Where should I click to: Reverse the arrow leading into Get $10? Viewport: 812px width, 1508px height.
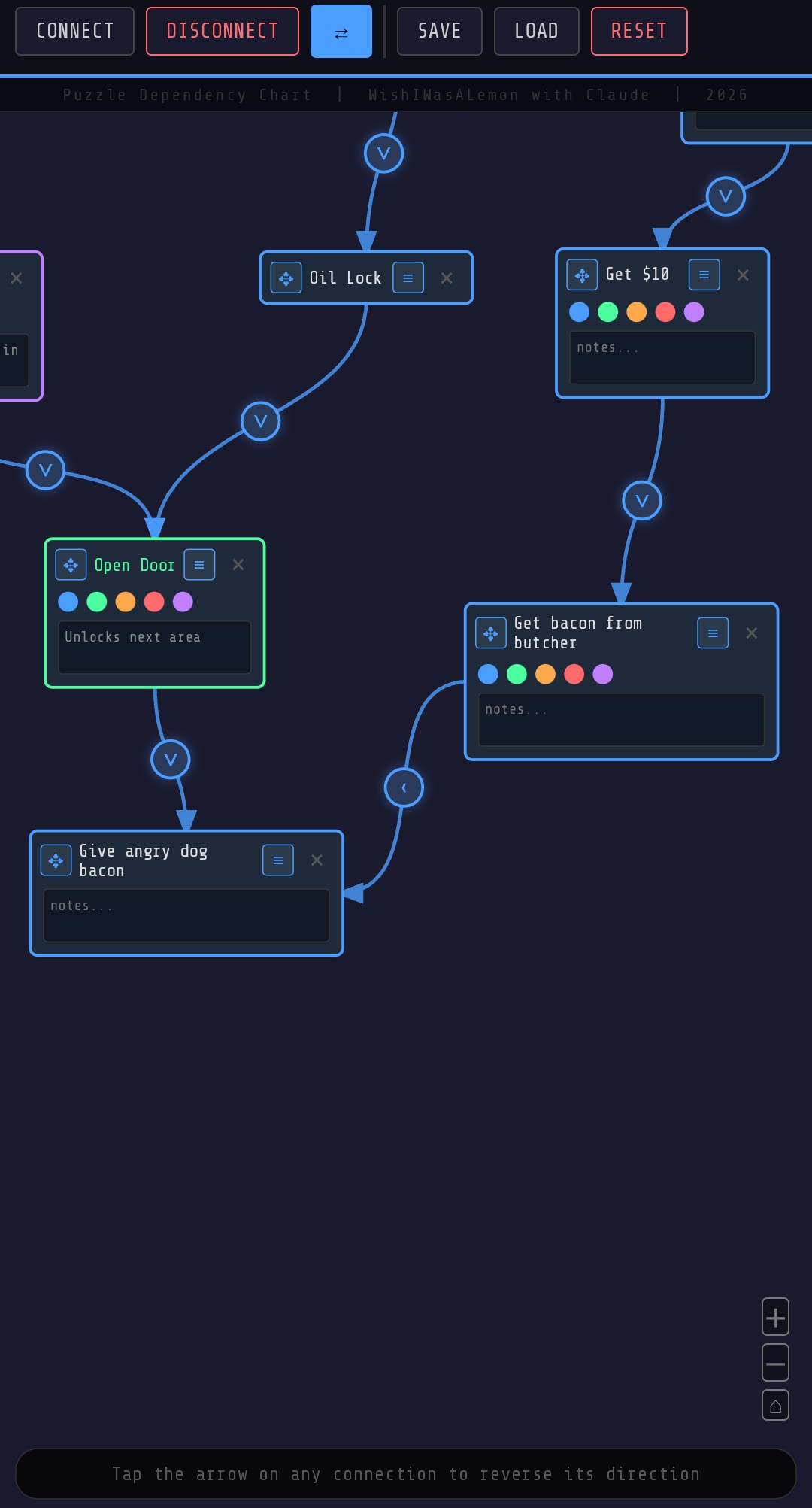pos(726,196)
